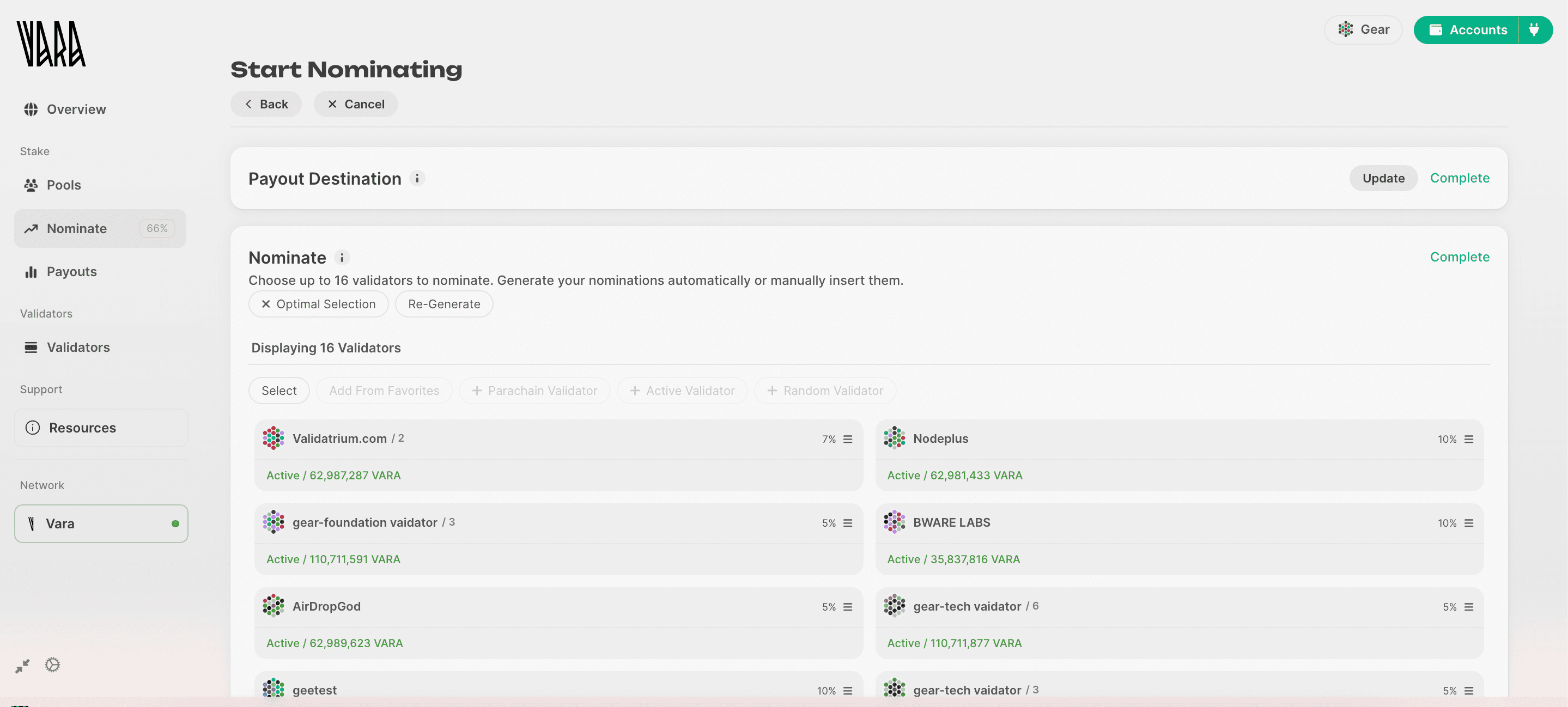Select the Pools icon in the sidebar

click(x=31, y=185)
